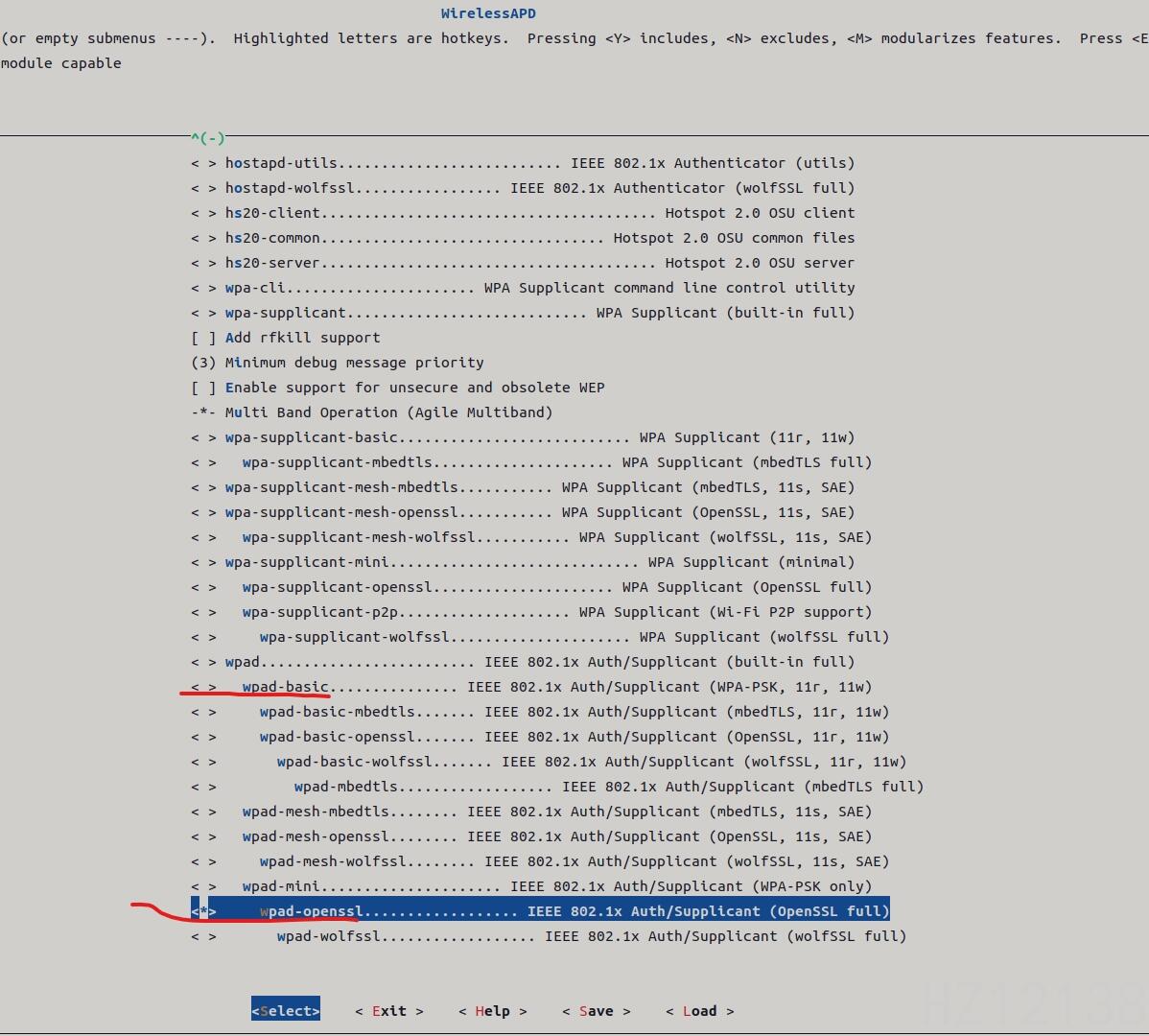Select the wpa-supplicant-mini entry

pos(523,561)
